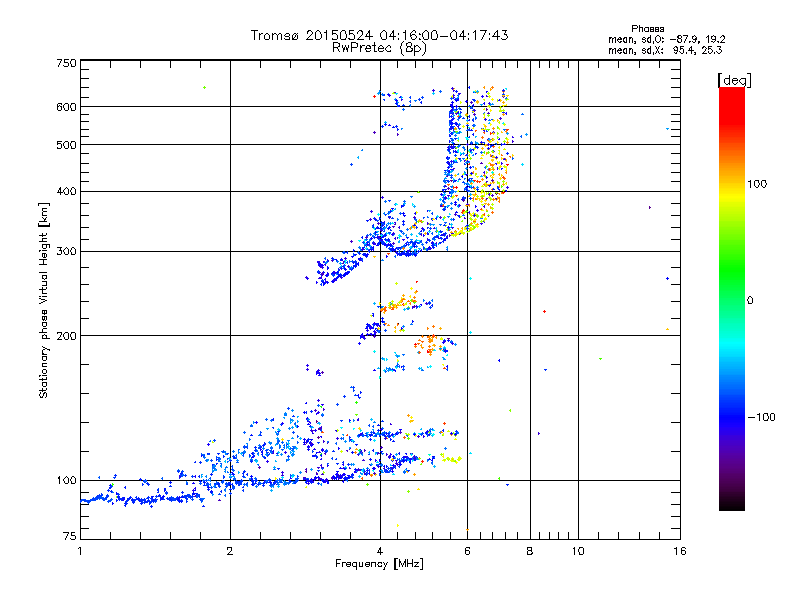Click the x-axis tick label '6'
The width and height of the screenshot is (800, 600).
pos(467,551)
